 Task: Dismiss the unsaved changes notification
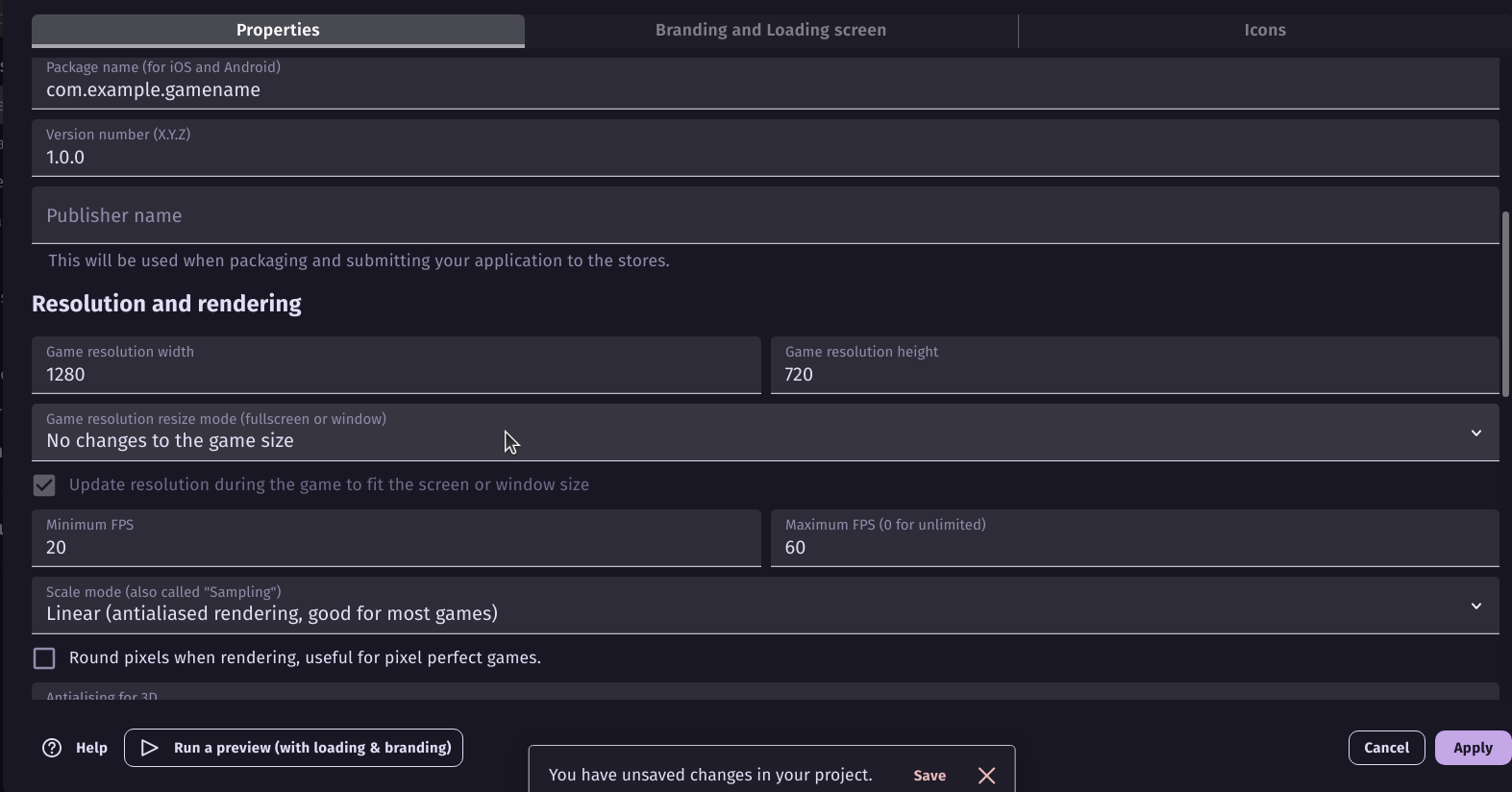coord(986,776)
